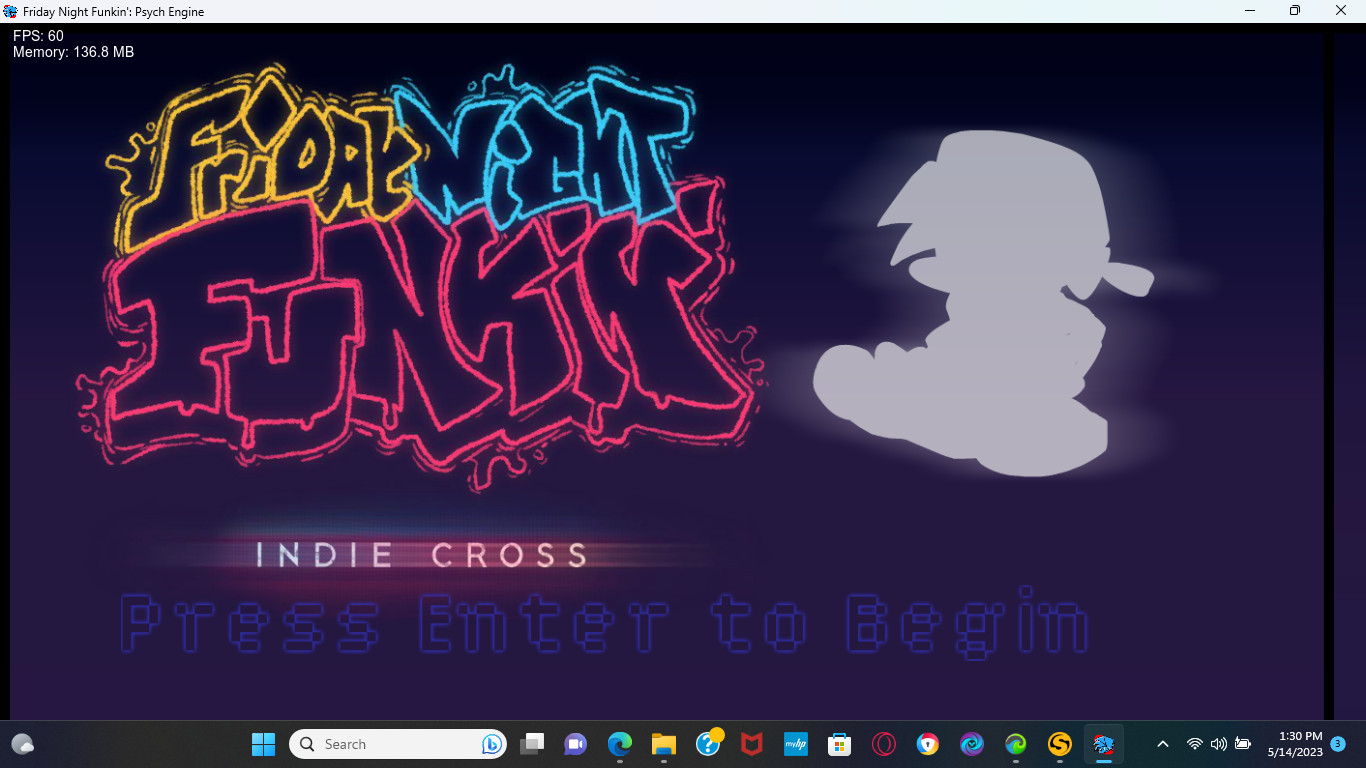Open volume control in system tray
The width and height of the screenshot is (1366, 768).
tap(1218, 744)
